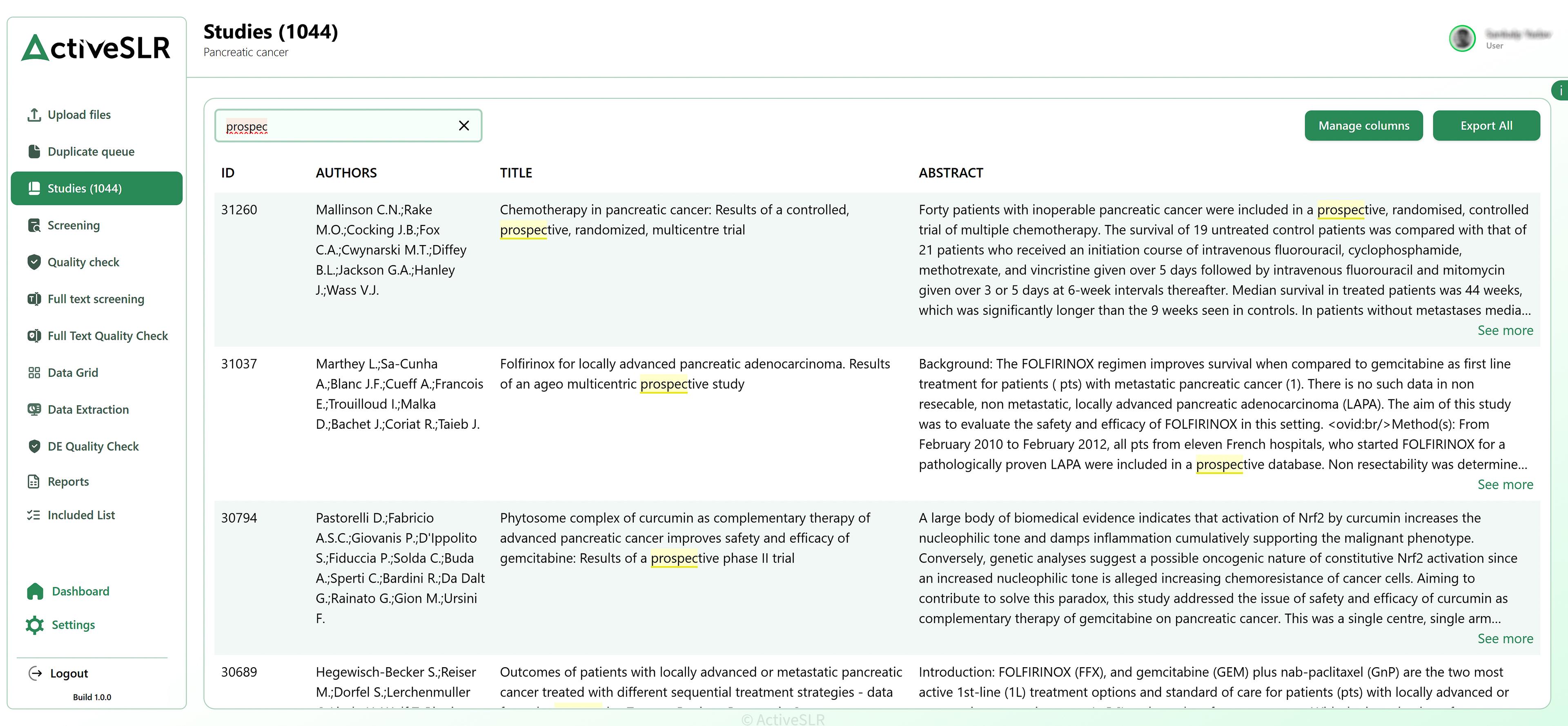Select Data Grid in sidebar
This screenshot has width=1568, height=726.
point(73,372)
